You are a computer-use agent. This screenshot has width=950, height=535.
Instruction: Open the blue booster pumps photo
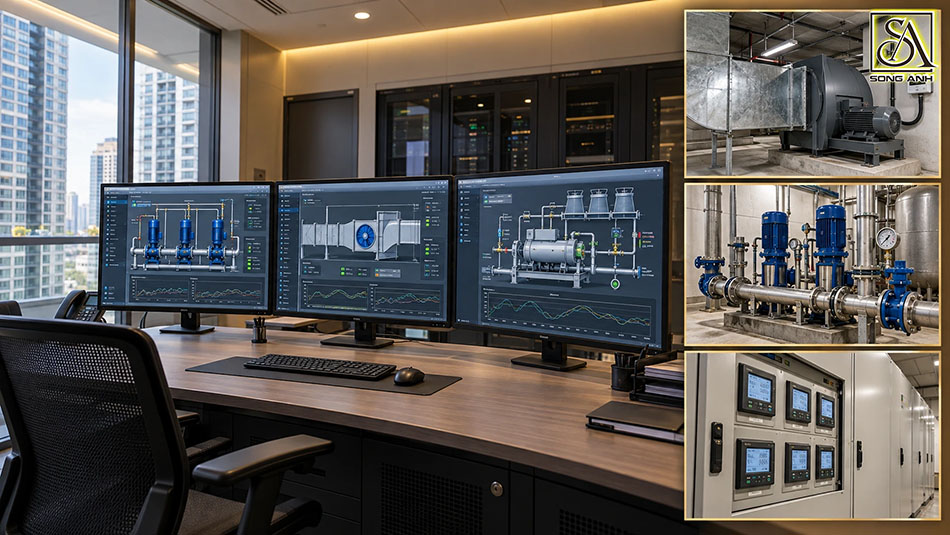tap(812, 265)
